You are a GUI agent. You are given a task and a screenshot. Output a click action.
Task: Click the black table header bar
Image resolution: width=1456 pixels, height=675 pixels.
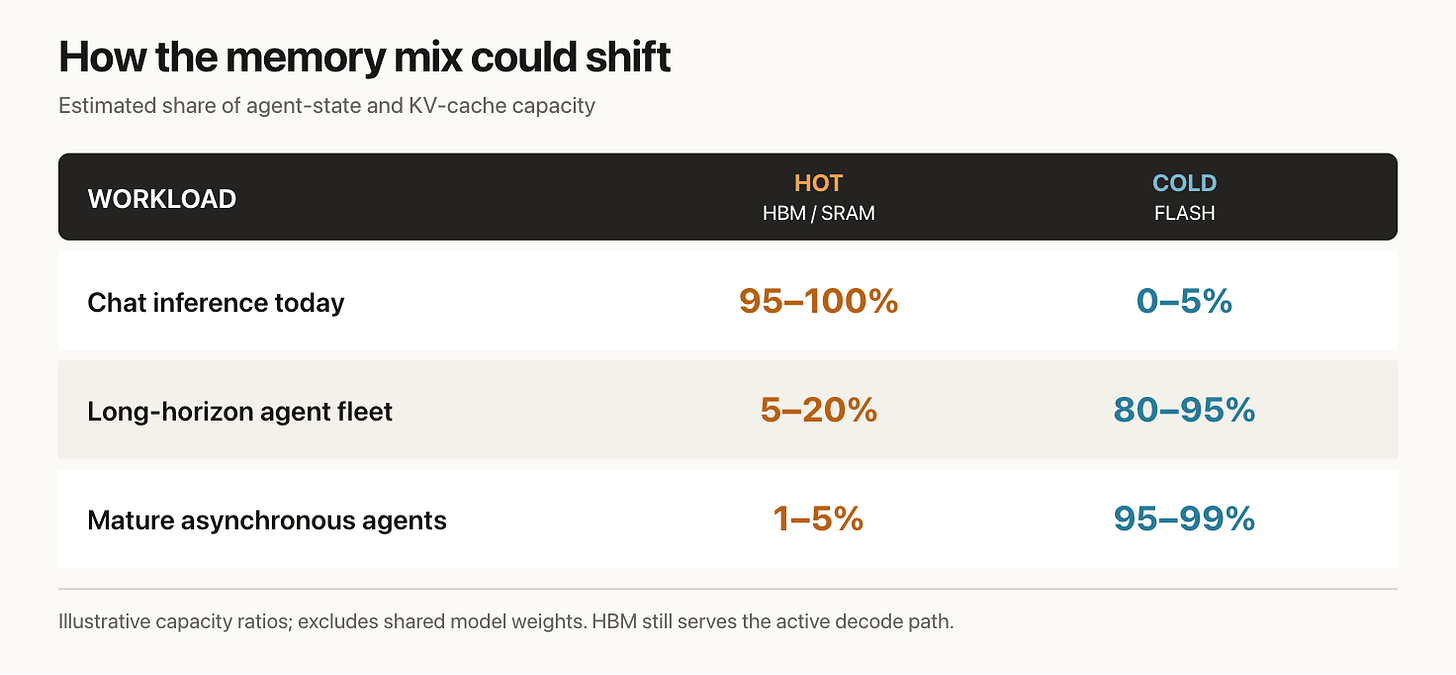coord(728,197)
